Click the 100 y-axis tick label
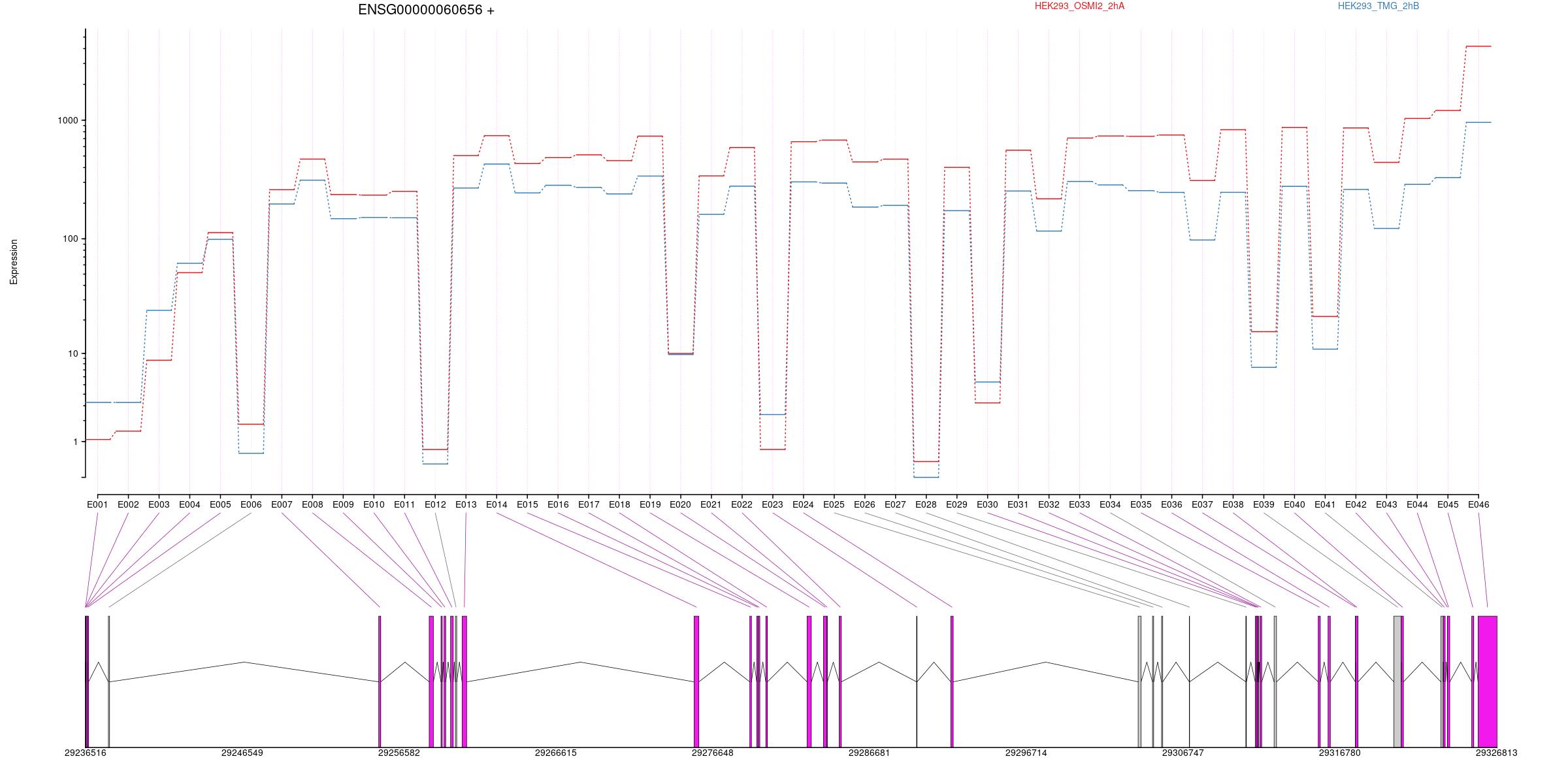 [x=71, y=239]
